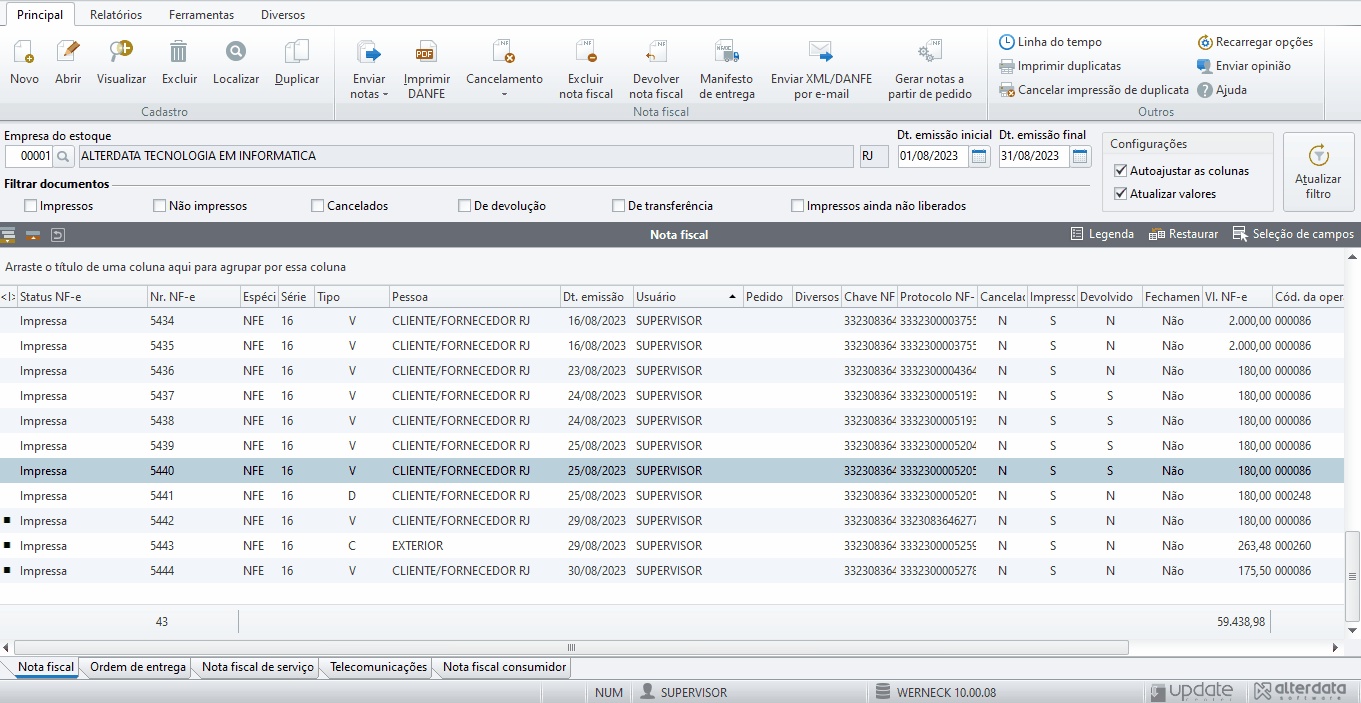The image size is (1361, 703).
Task: Sort by Status NF-e column header
Action: point(81,297)
